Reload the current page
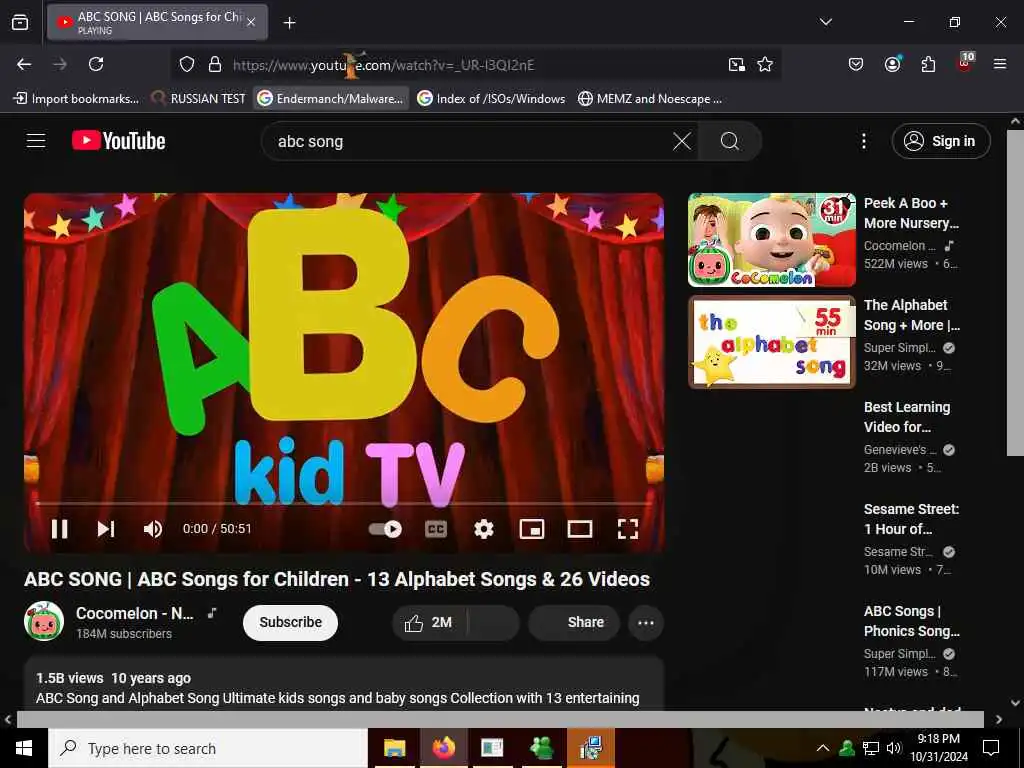Viewport: 1024px width, 768px height. tap(96, 64)
